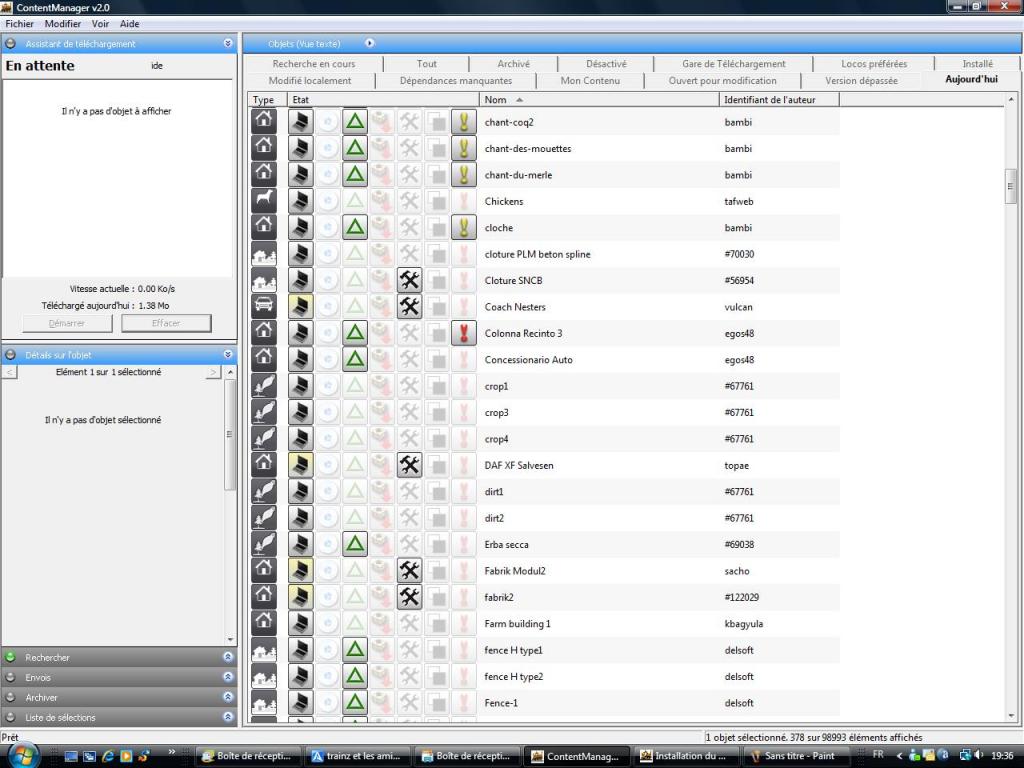Select the Colonna Recinto 3 row name
Image resolution: width=1024 pixels, height=768 pixels.
523,333
